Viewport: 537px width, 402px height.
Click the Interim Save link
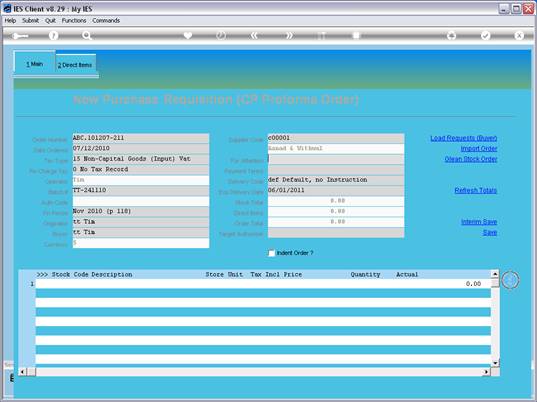[479, 222]
